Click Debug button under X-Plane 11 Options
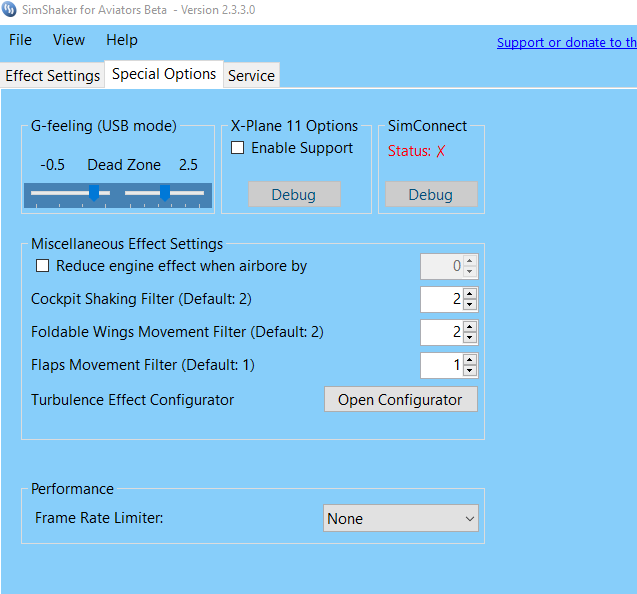The image size is (637, 594). tap(294, 195)
